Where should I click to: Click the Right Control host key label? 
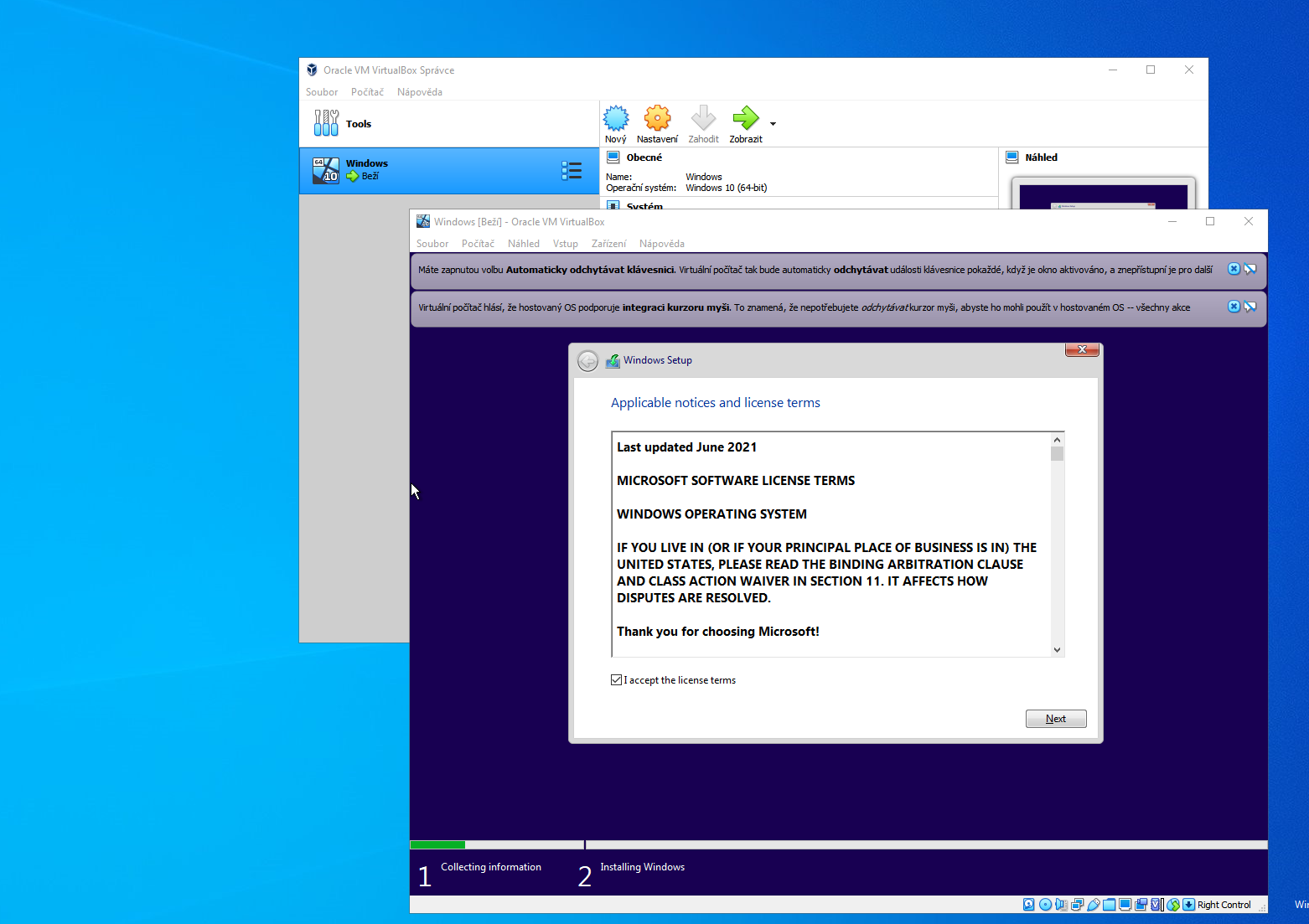pyautogui.click(x=1224, y=905)
